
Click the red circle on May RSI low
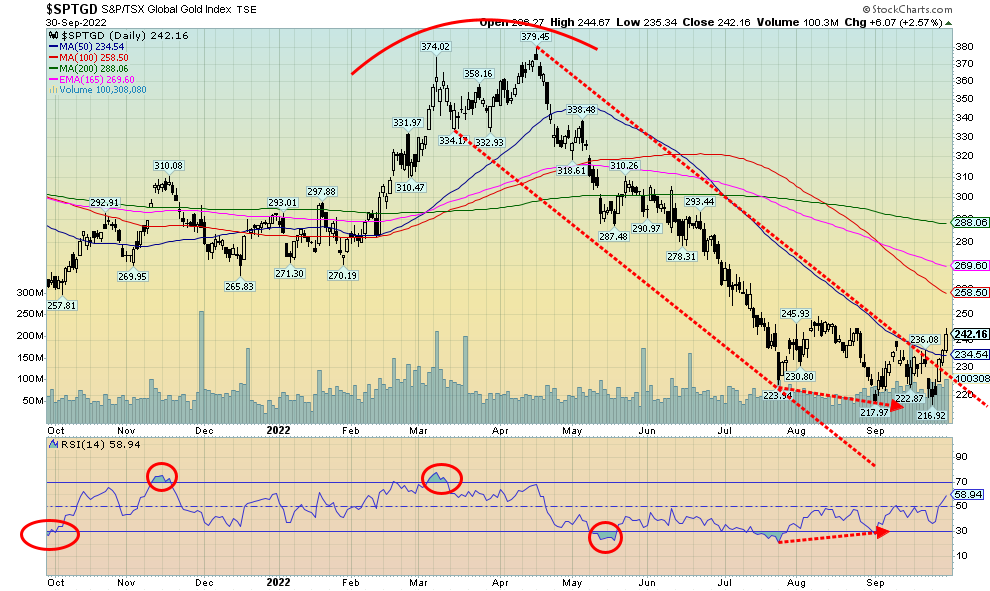[603, 537]
